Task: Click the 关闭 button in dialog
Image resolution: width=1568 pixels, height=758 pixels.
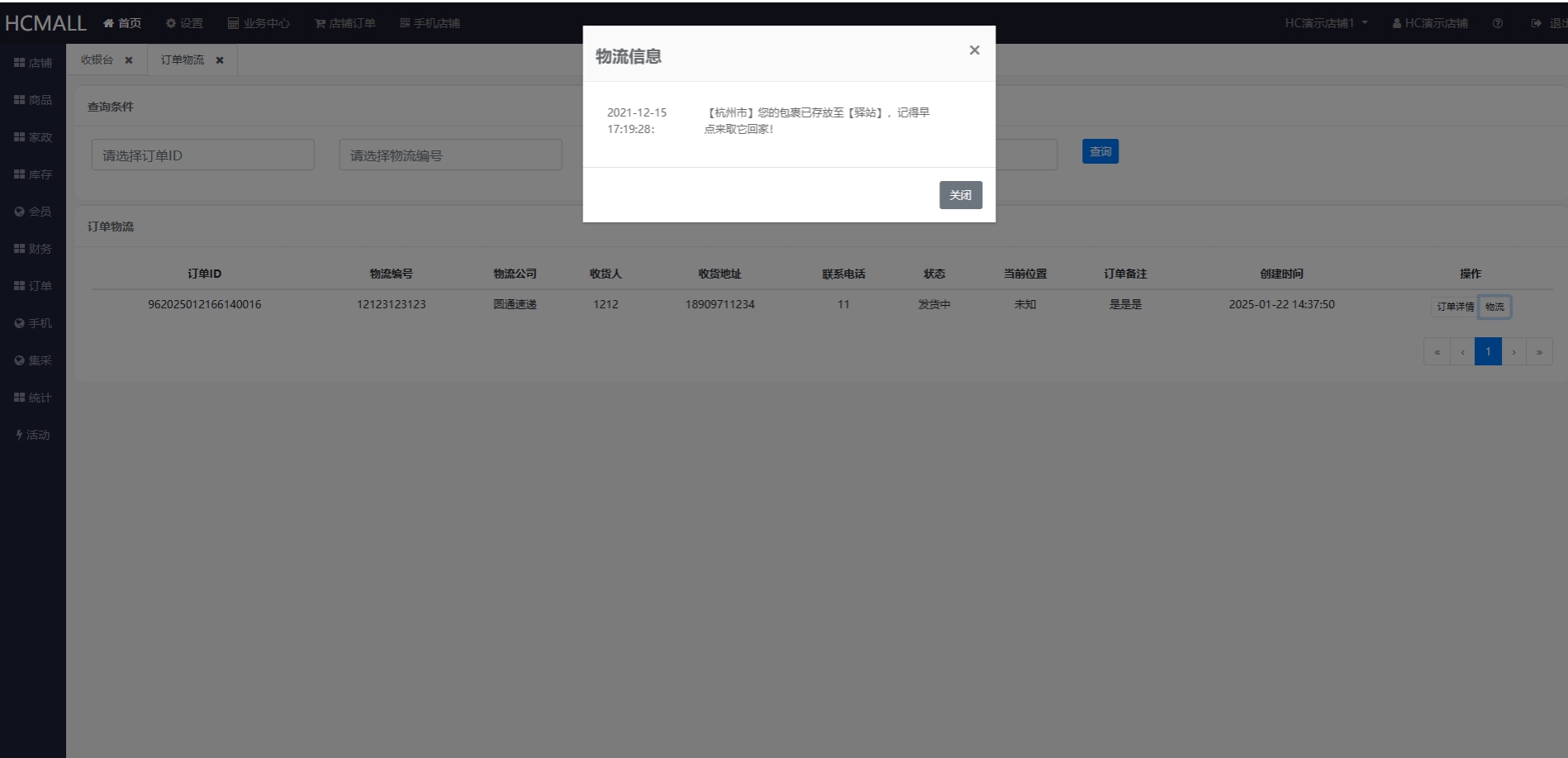Action: click(960, 195)
